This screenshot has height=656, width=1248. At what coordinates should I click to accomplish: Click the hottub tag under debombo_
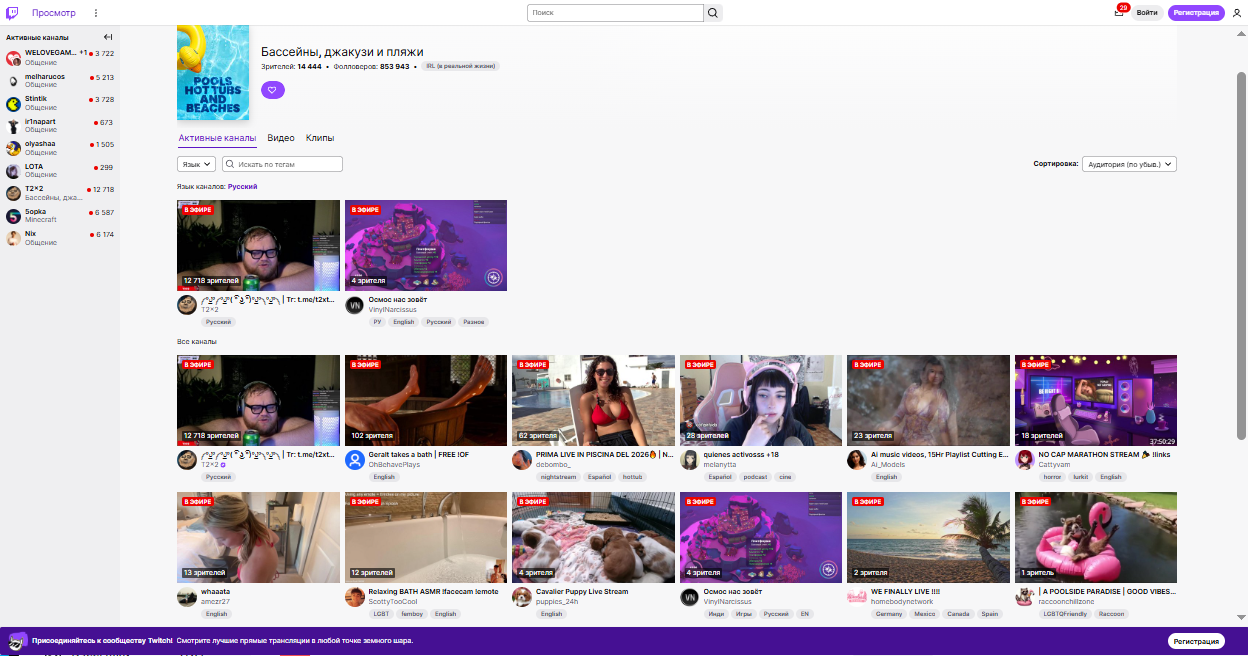pyautogui.click(x=633, y=477)
